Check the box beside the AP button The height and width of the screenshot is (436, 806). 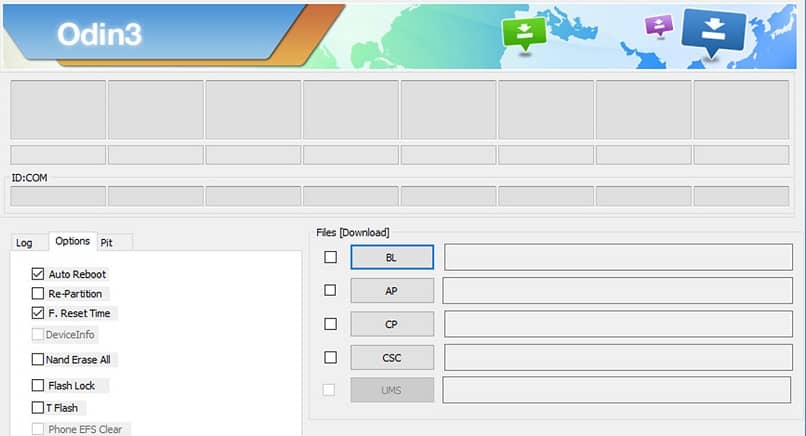tap(330, 290)
